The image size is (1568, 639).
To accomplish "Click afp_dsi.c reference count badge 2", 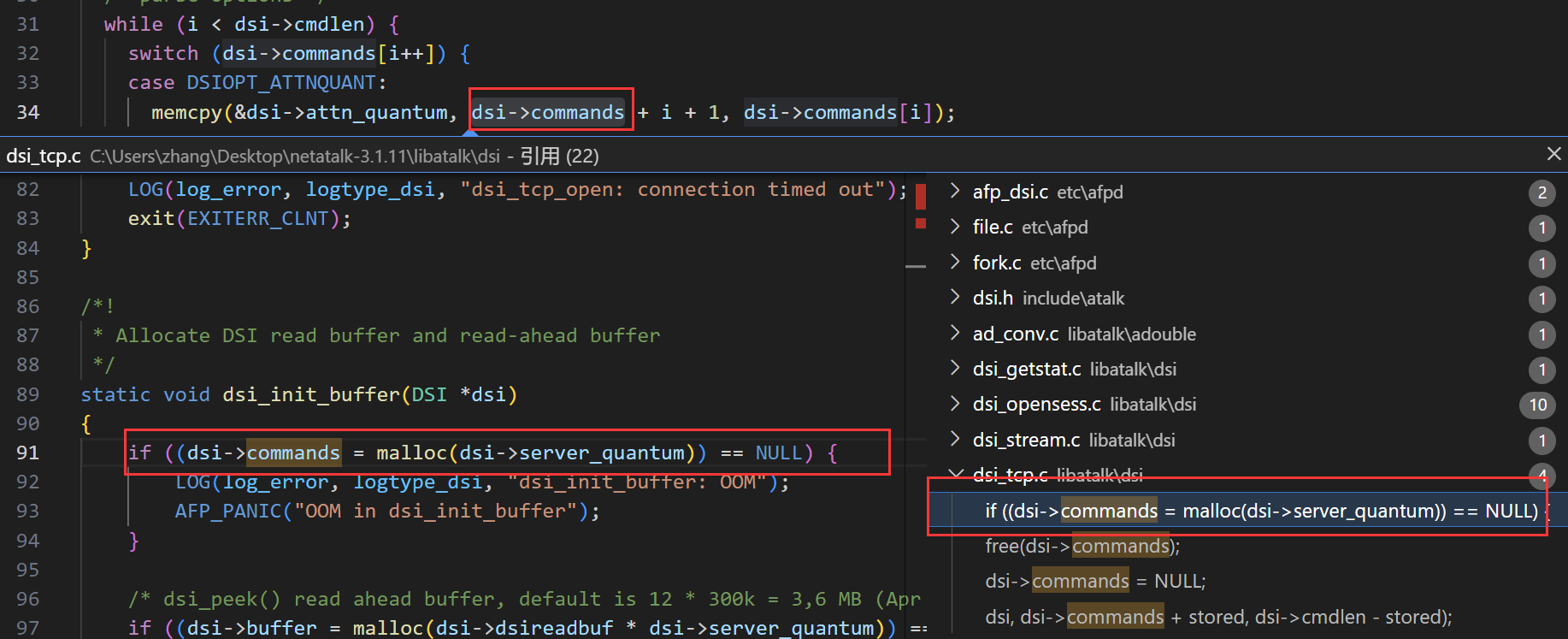I will (1541, 192).
